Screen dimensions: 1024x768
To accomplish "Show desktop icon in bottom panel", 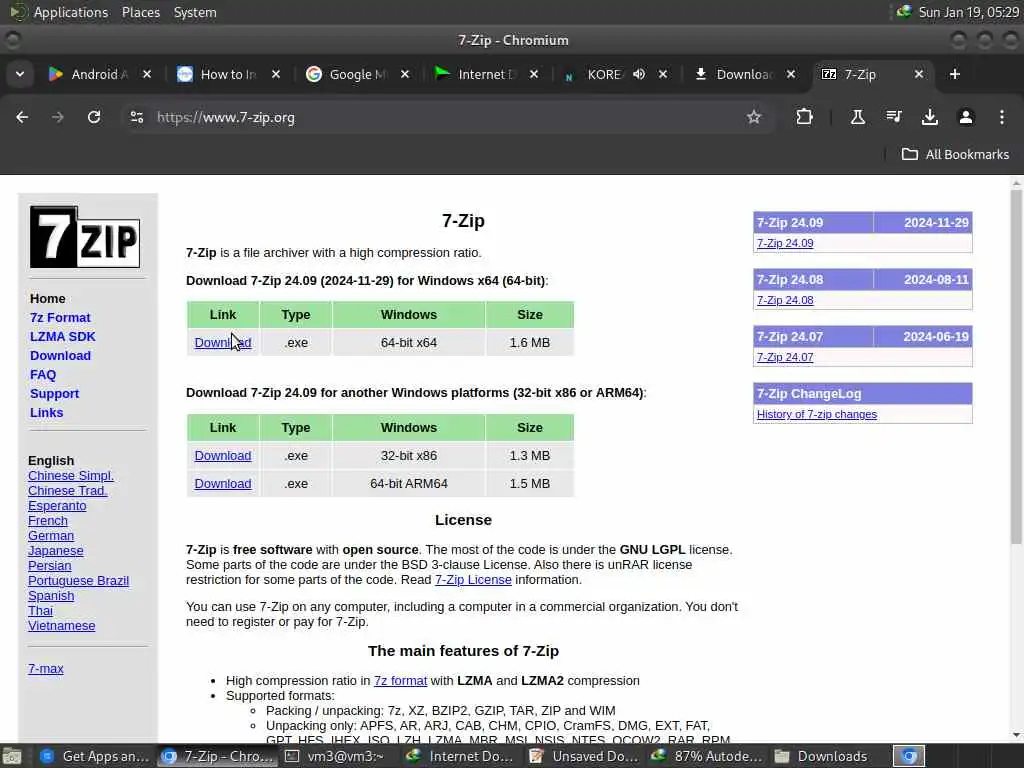I will pos(12,756).
